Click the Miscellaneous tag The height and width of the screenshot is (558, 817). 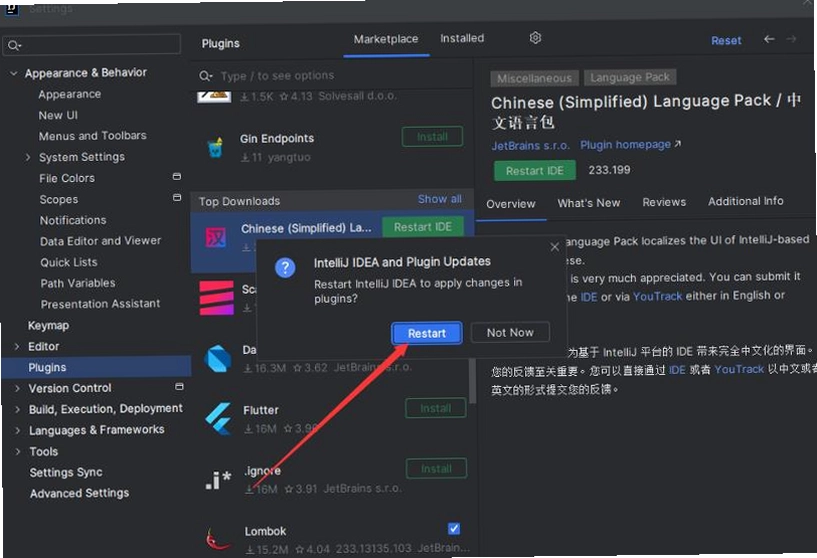click(x=534, y=79)
